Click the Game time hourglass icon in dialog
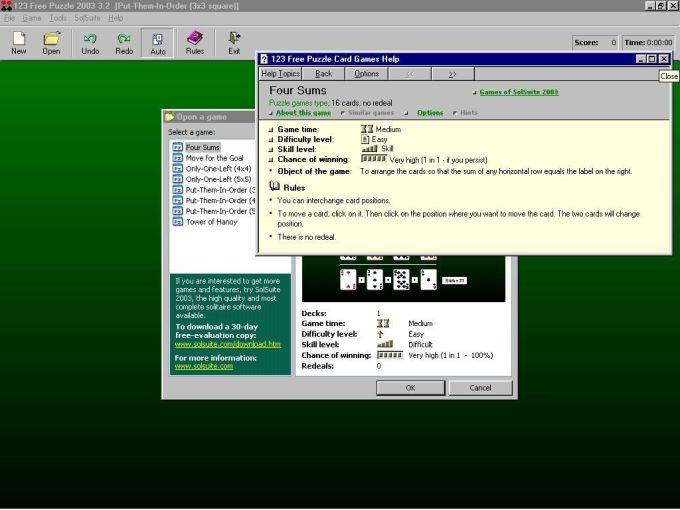Screen dimensions: 680x510 tap(383, 324)
